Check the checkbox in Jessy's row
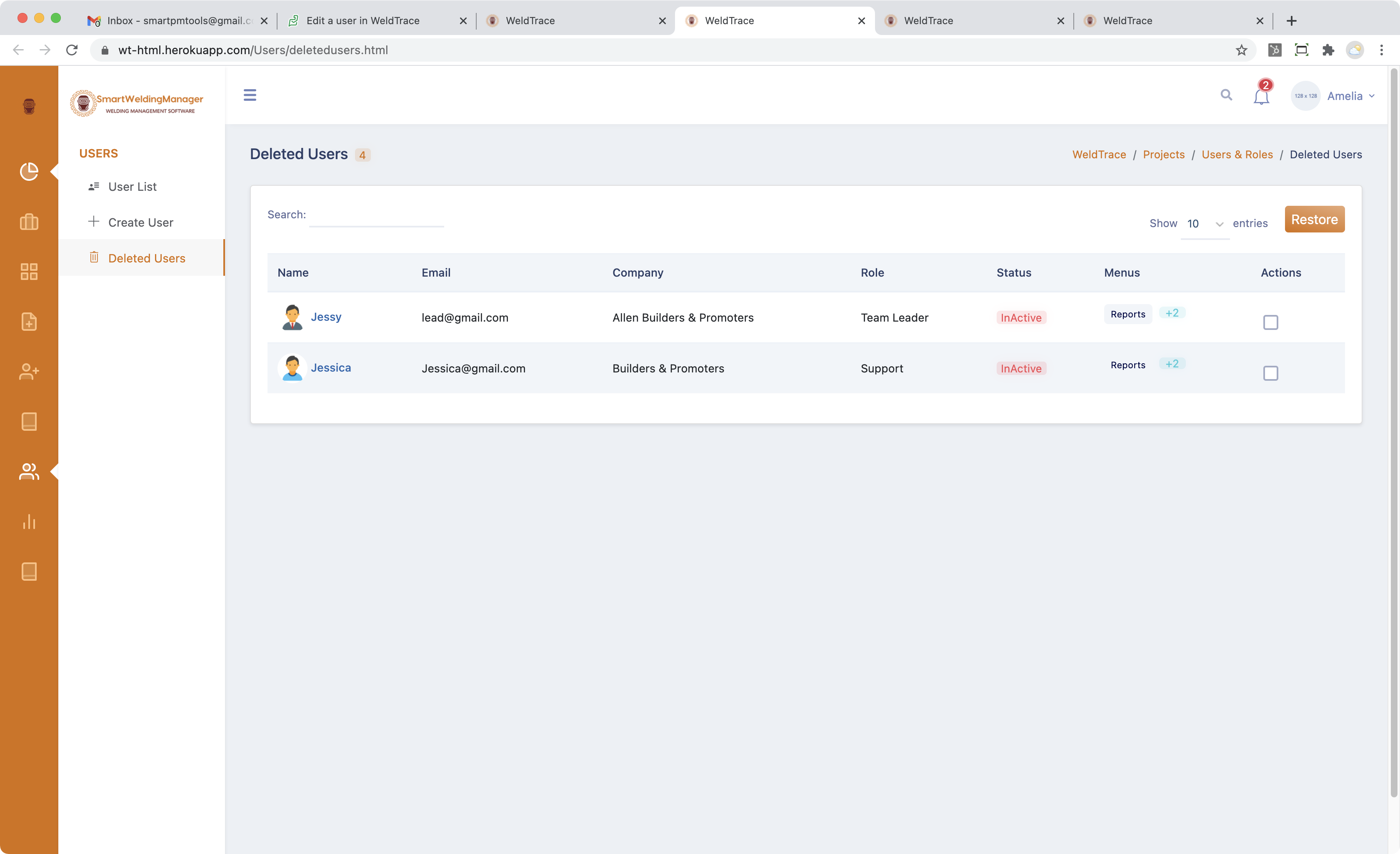This screenshot has width=1400, height=854. pyautogui.click(x=1270, y=322)
